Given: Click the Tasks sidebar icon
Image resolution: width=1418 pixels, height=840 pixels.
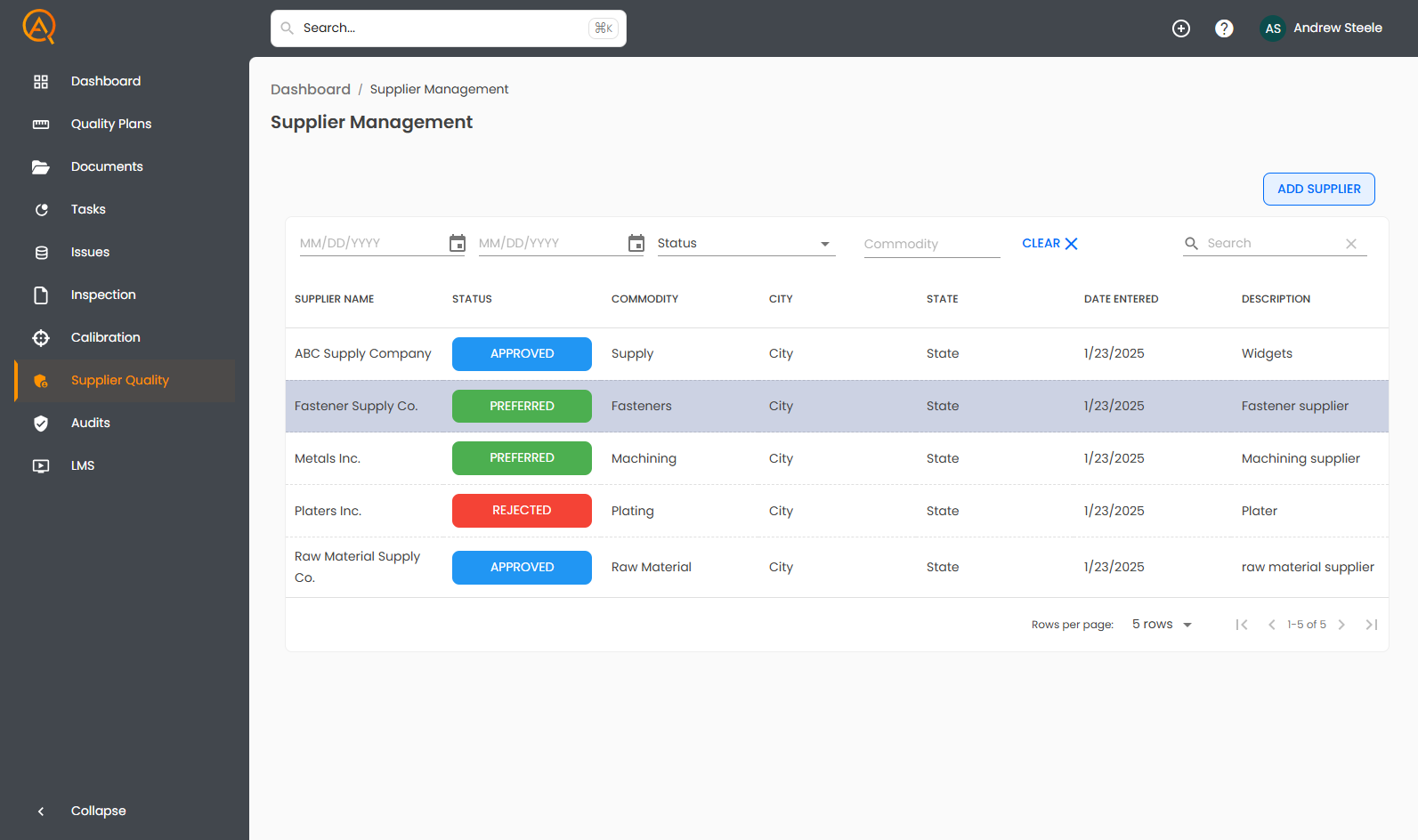Looking at the screenshot, I should click(41, 210).
